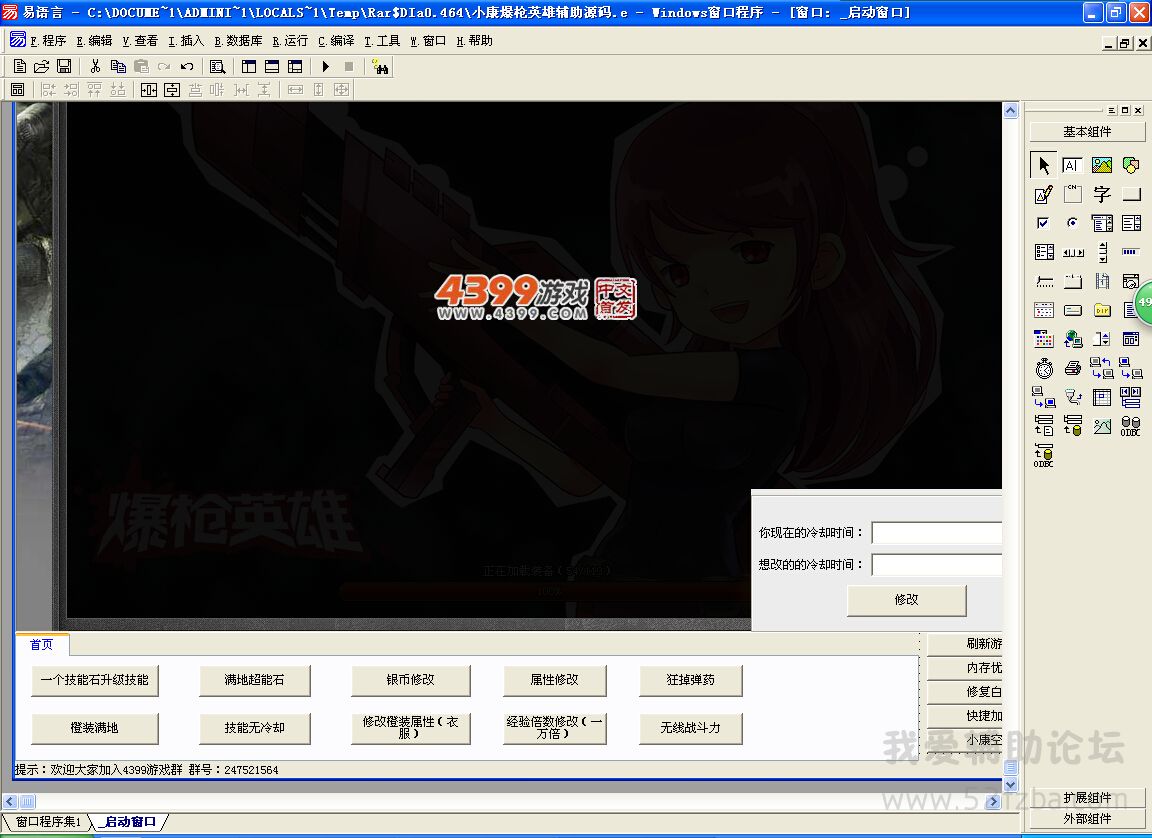Click the 无线战斗力 button
Image resolution: width=1152 pixels, height=838 pixels.
tap(691, 728)
